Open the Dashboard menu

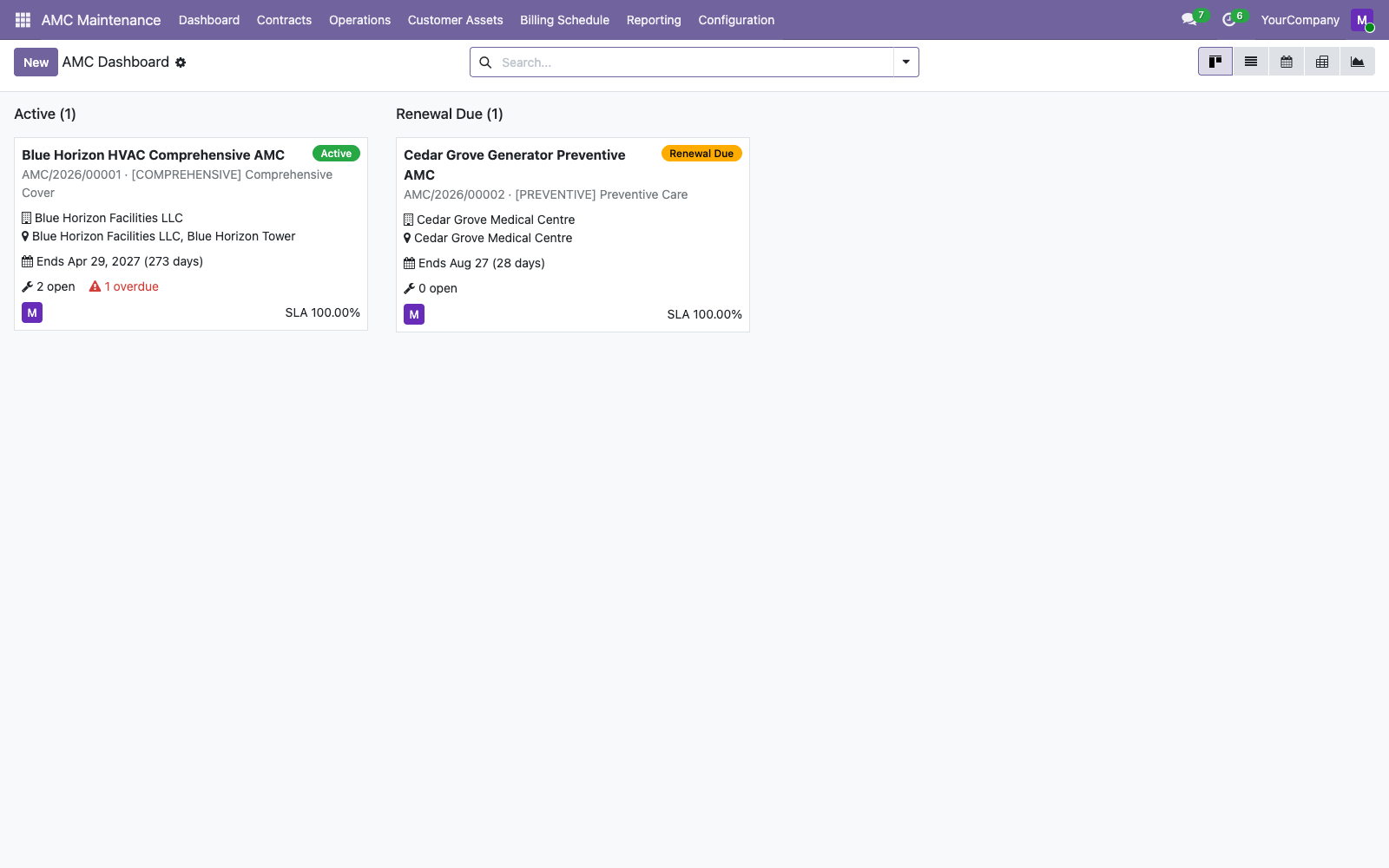[x=209, y=20]
